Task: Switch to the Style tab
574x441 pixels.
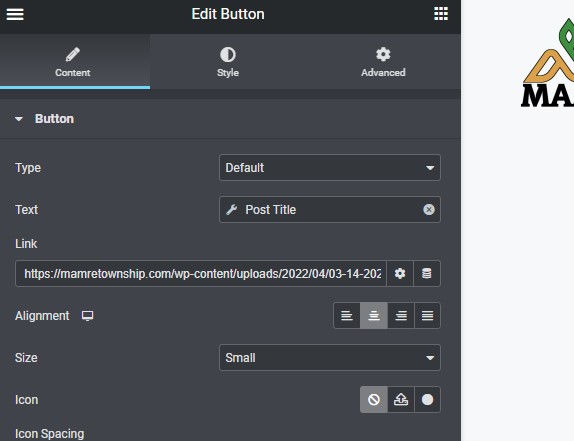Action: click(228, 62)
